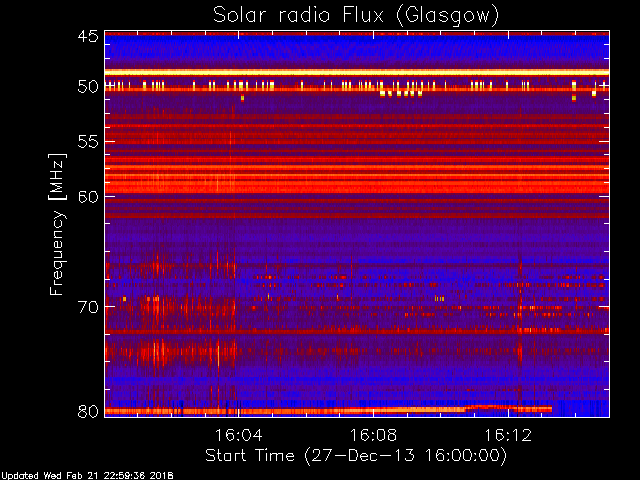Click the 'Updated Wed Feb 21' timestamp text
The image size is (640, 480).
click(x=86, y=474)
